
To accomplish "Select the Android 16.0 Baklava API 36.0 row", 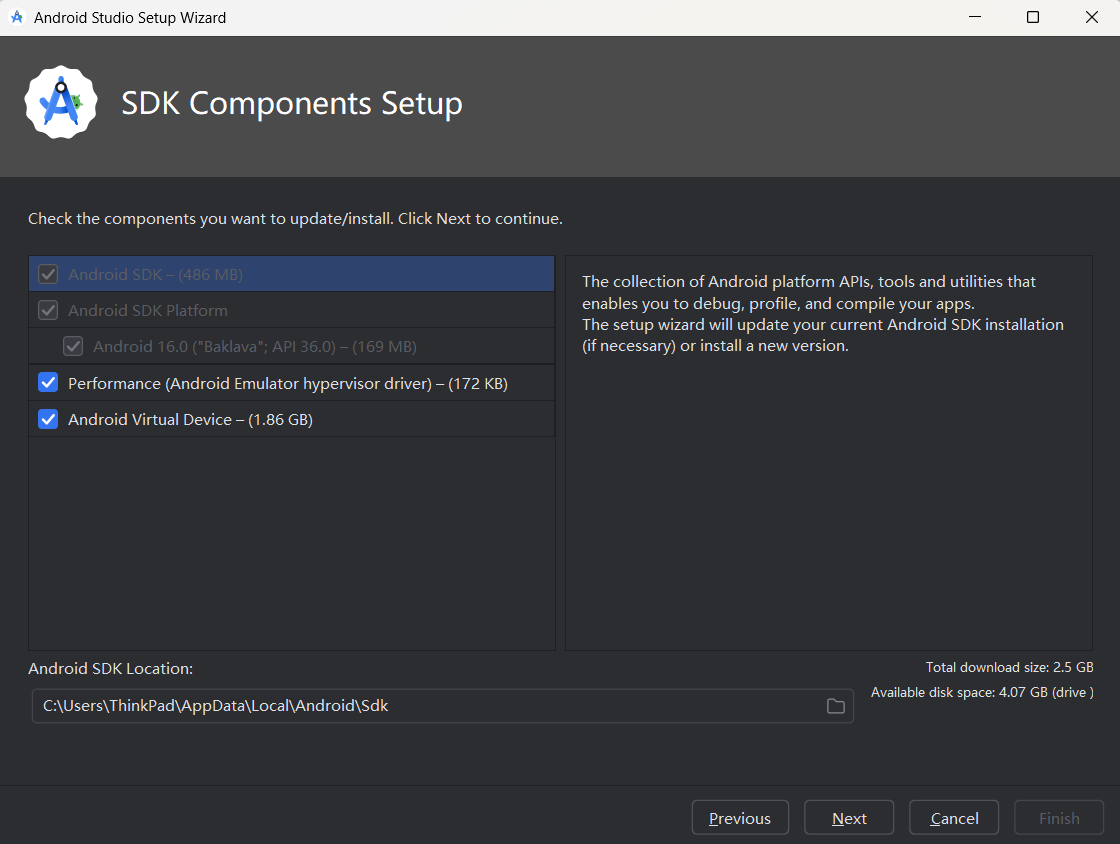I will [x=291, y=346].
